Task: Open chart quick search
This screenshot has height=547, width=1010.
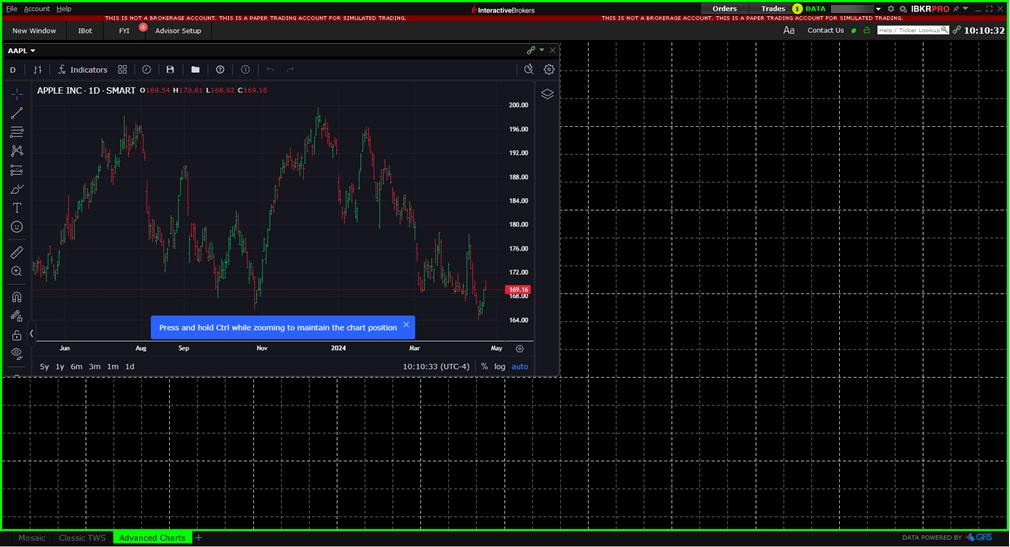Action: click(x=529, y=70)
